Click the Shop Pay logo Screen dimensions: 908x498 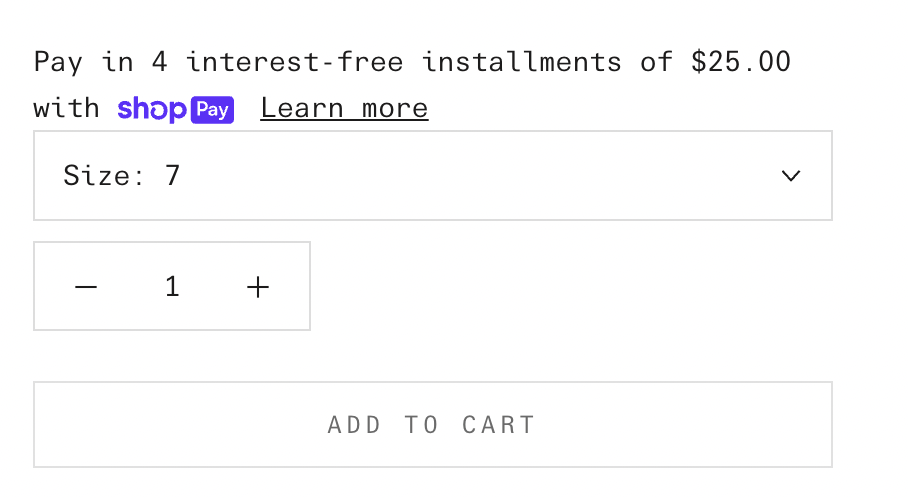tap(175, 109)
